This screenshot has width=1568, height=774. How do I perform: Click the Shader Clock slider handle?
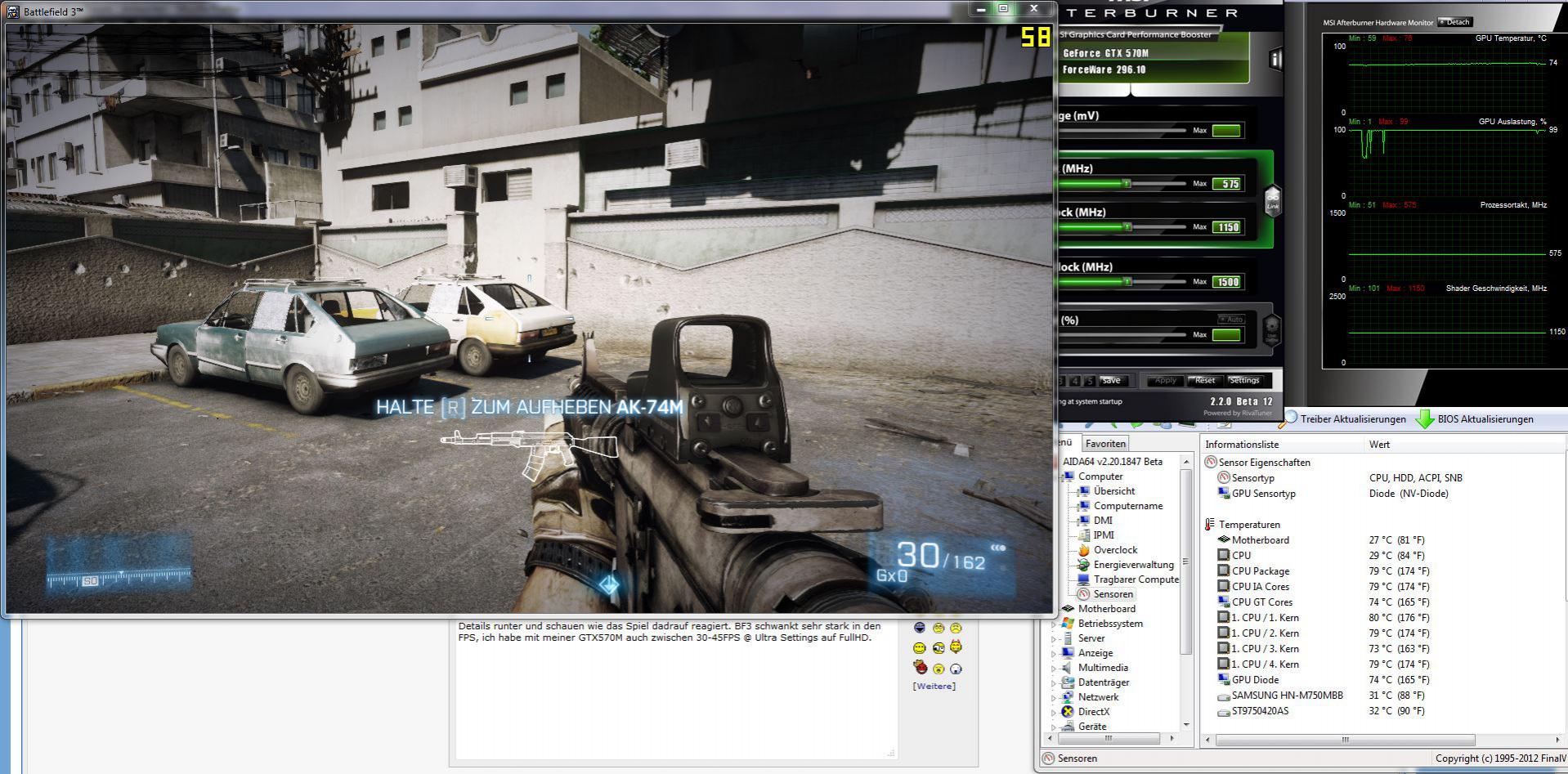(x=1127, y=227)
